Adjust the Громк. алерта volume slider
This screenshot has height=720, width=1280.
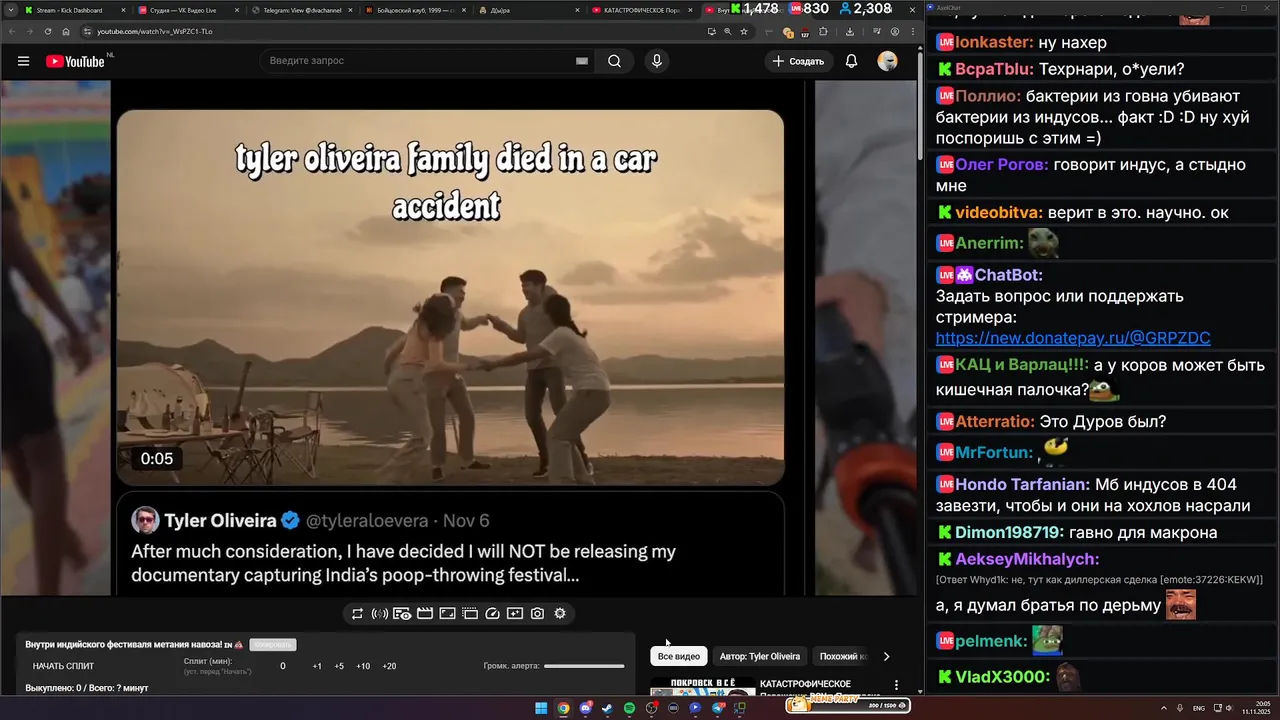pos(584,666)
